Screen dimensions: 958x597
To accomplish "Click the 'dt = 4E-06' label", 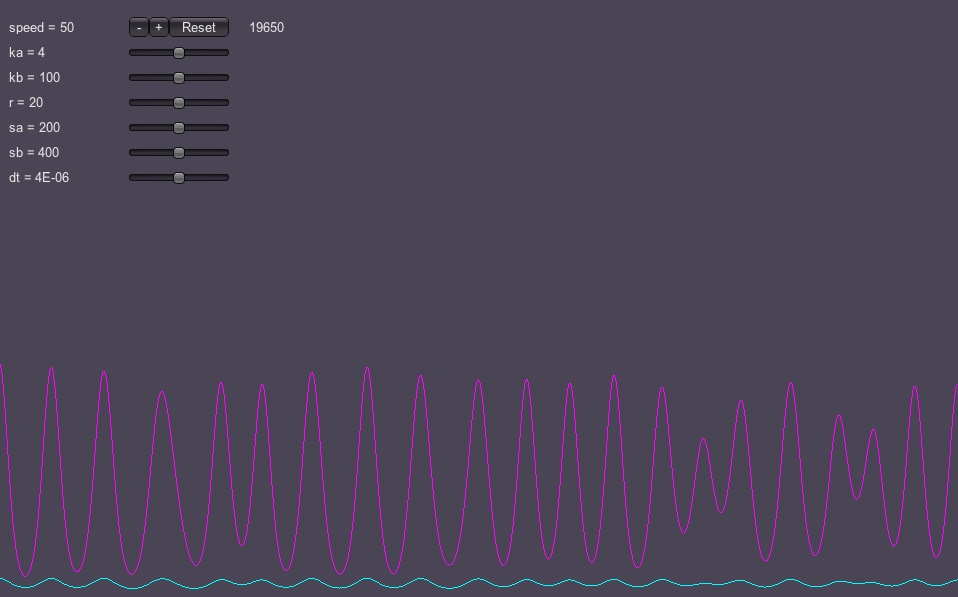I will (39, 178).
